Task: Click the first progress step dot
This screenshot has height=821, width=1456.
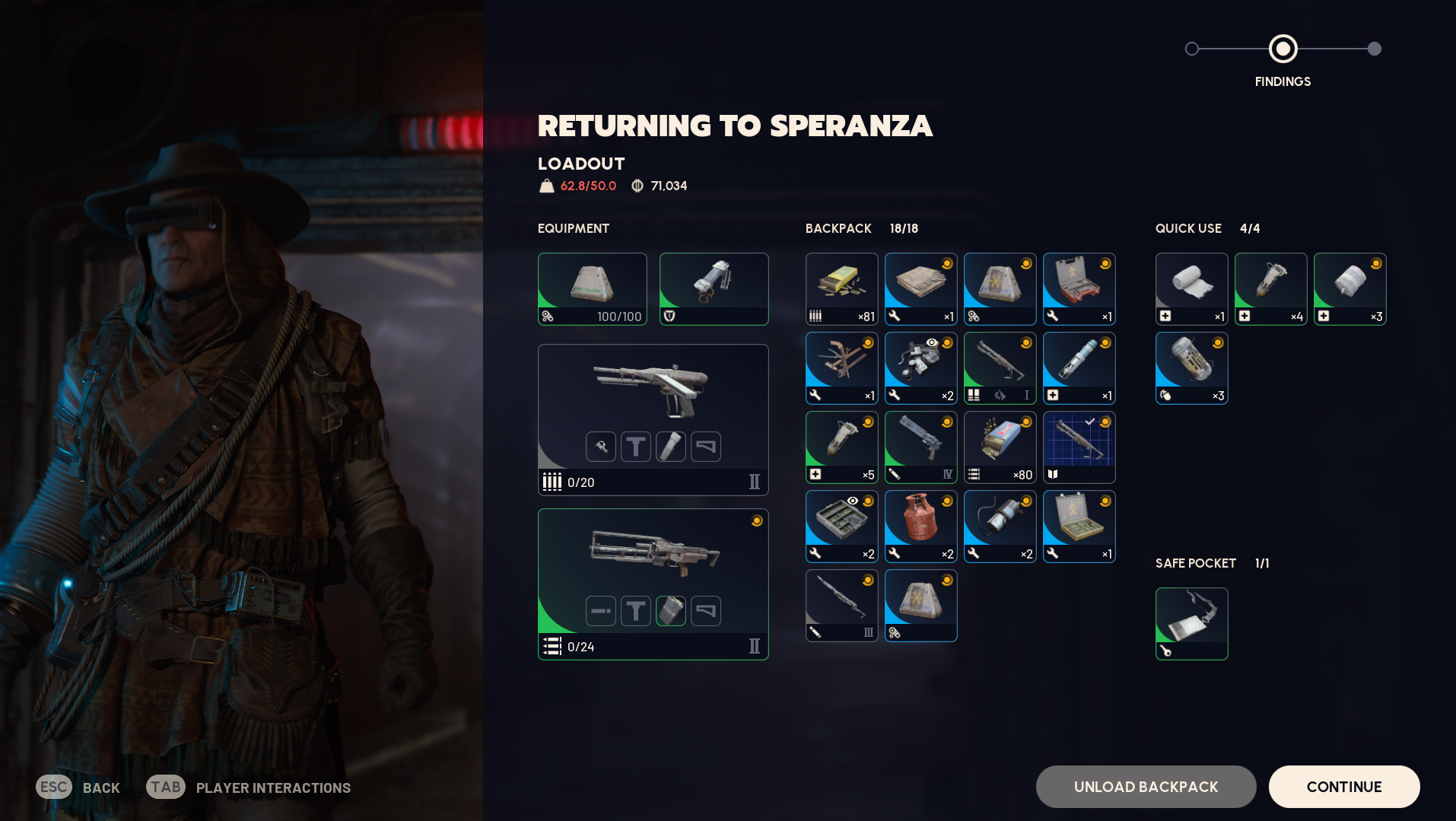Action: pyautogui.click(x=1192, y=49)
